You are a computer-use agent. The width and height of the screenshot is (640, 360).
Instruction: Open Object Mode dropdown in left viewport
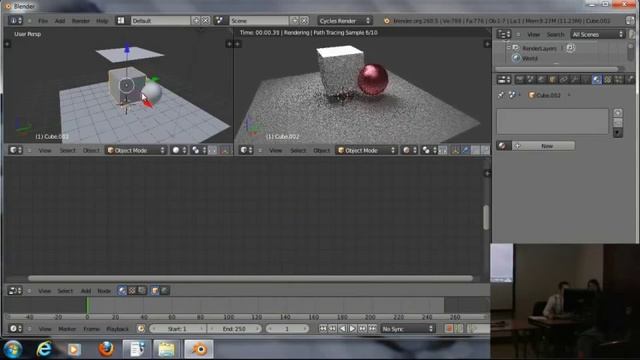(x=136, y=150)
